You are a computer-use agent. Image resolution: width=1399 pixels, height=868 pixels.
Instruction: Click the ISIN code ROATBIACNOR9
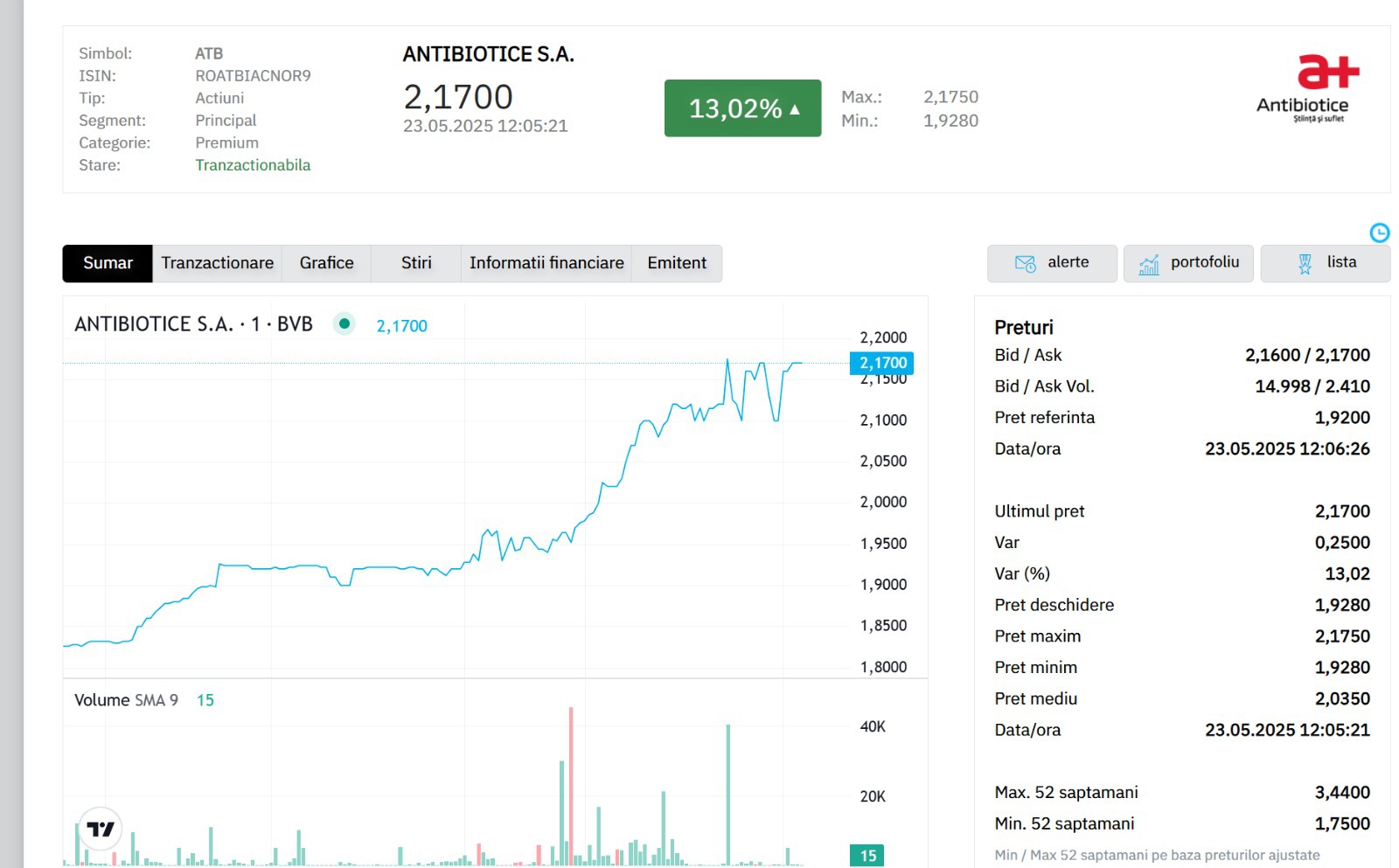tap(253, 76)
